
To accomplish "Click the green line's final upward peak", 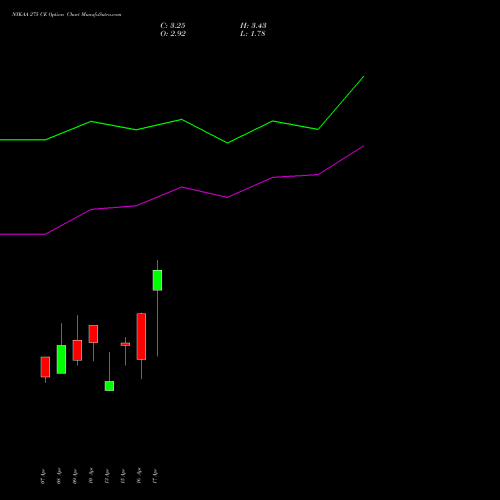I will [x=364, y=76].
